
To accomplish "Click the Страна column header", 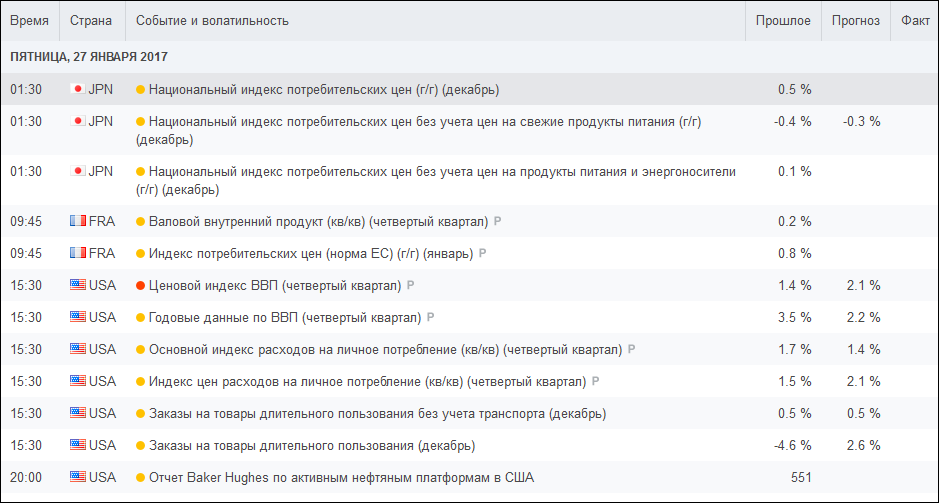I will [91, 21].
